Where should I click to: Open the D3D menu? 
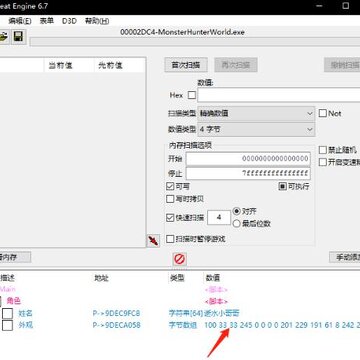pyautogui.click(x=69, y=21)
